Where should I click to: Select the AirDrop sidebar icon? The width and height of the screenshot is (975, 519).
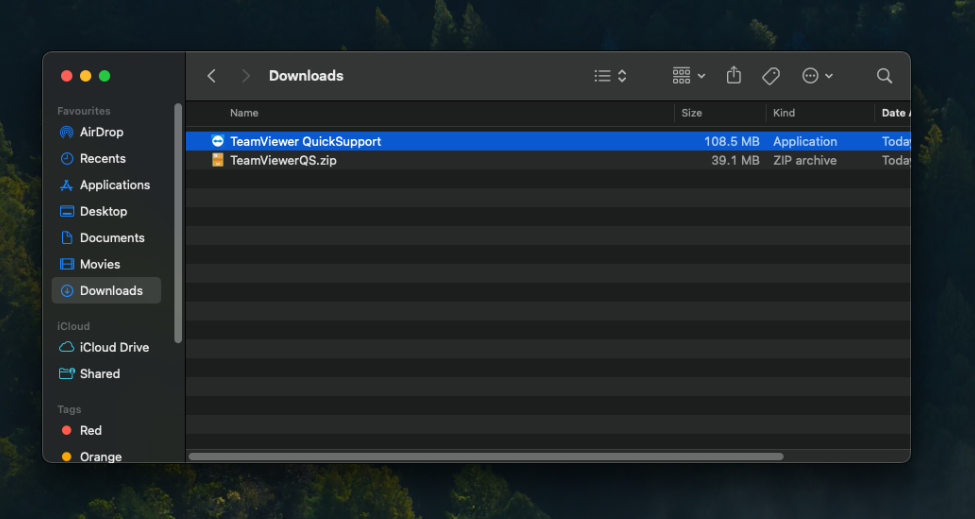coord(67,132)
